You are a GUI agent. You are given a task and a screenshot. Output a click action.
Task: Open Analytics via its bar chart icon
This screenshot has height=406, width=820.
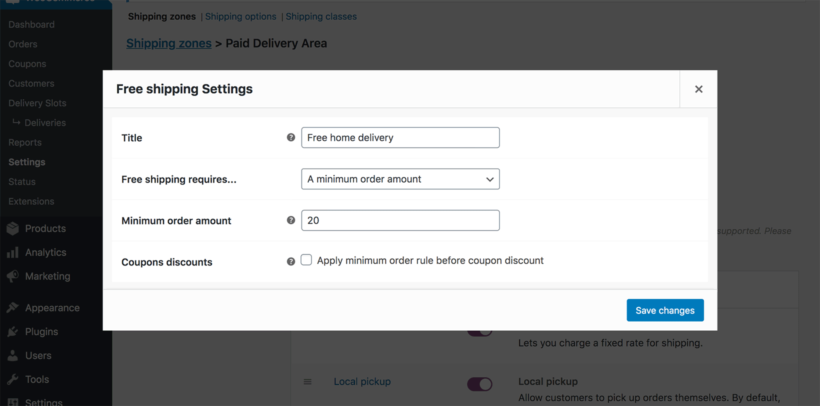[x=13, y=253]
